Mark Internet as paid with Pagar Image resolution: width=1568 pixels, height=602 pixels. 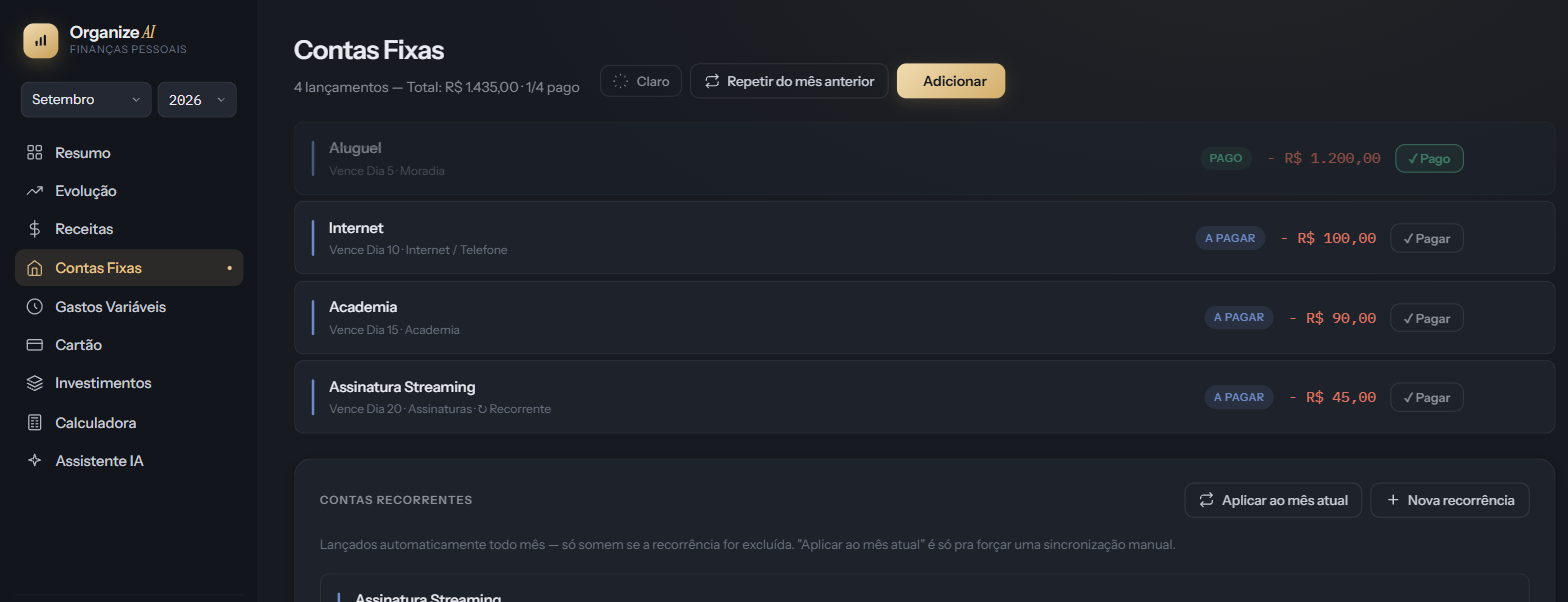pyautogui.click(x=1427, y=238)
